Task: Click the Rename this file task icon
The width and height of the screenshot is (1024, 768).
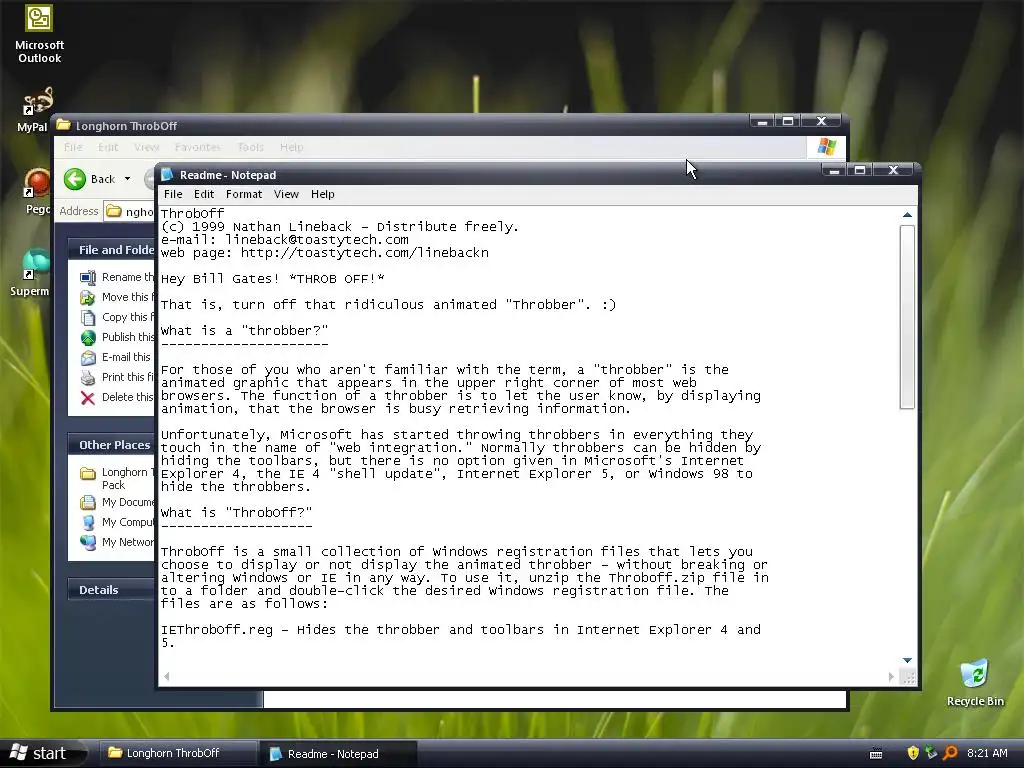Action: 88,278
